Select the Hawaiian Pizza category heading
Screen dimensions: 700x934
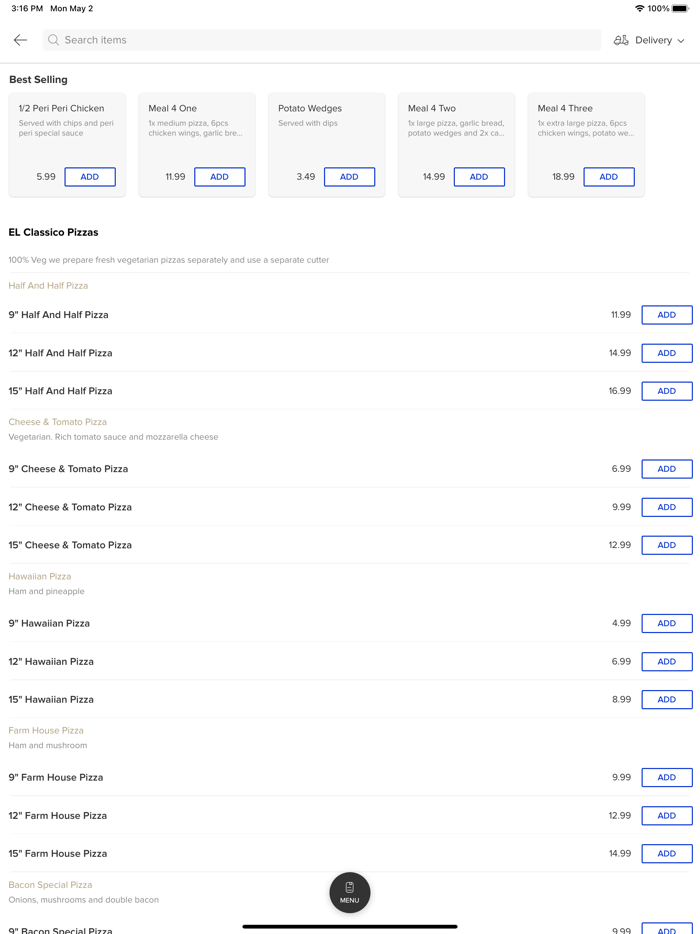[x=40, y=577]
